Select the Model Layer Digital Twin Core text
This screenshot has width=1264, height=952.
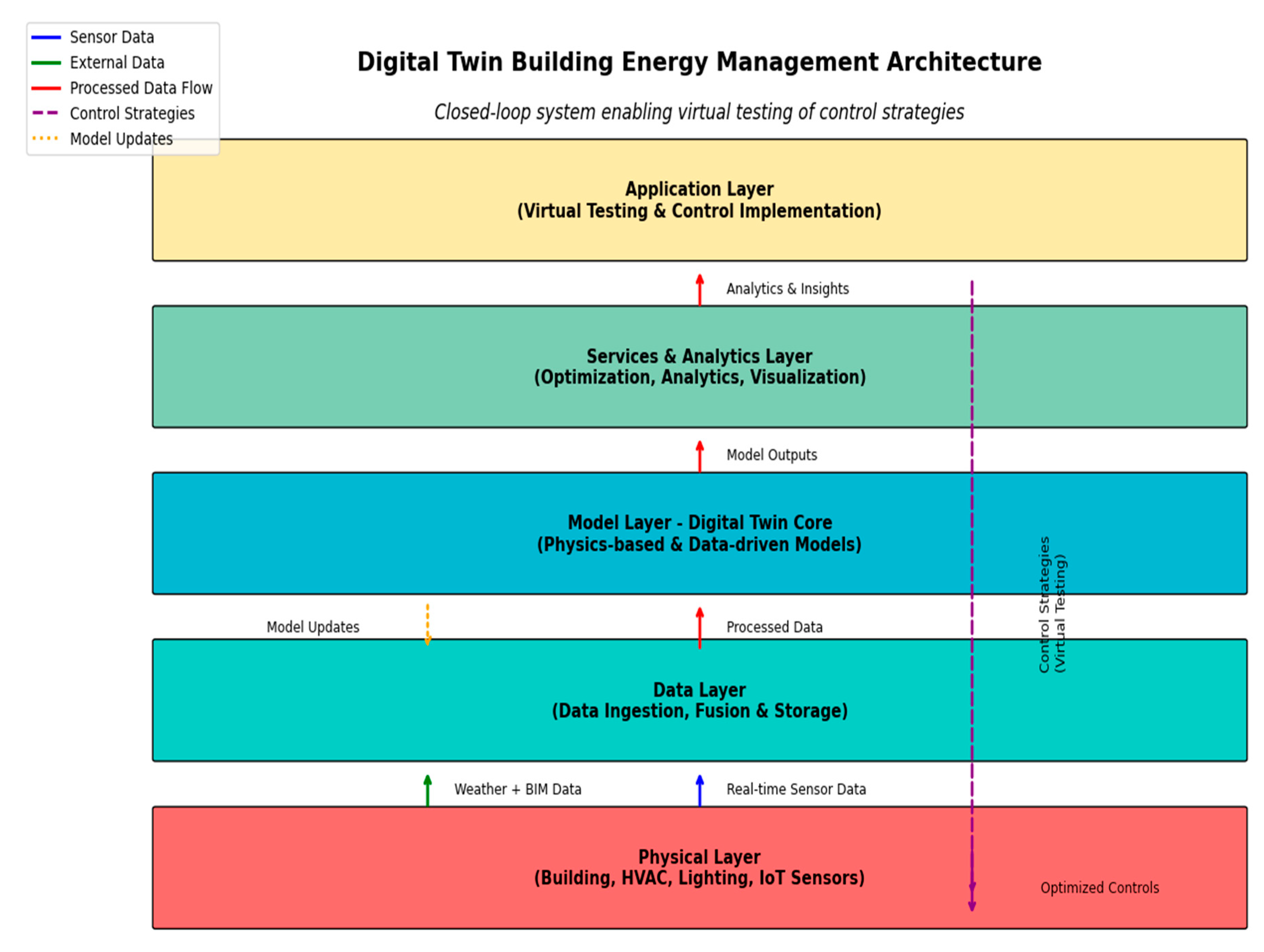[699, 522]
